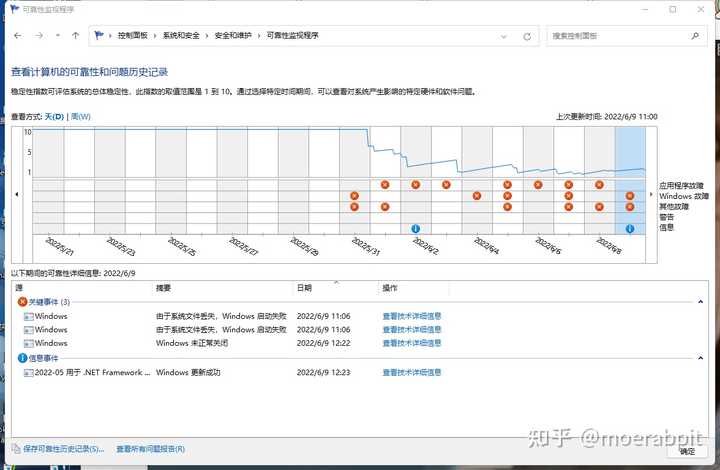Open the 安全和维护 breadcrumb
This screenshot has height=470, width=720.
[x=233, y=35]
